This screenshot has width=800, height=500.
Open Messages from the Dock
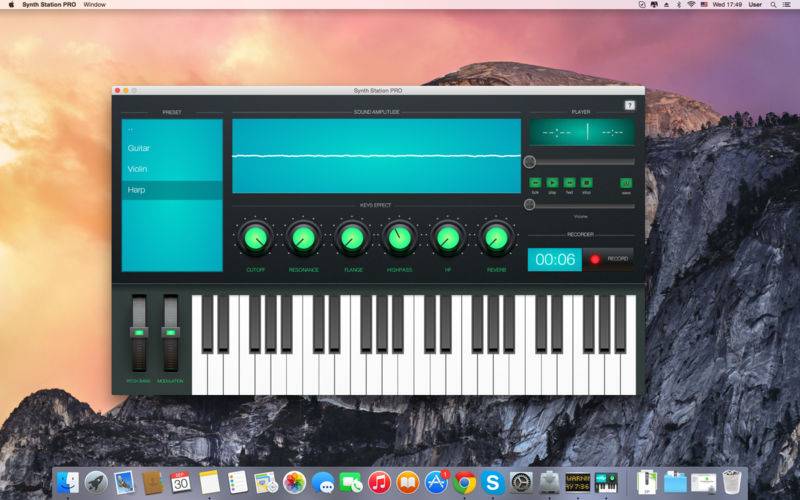(322, 482)
